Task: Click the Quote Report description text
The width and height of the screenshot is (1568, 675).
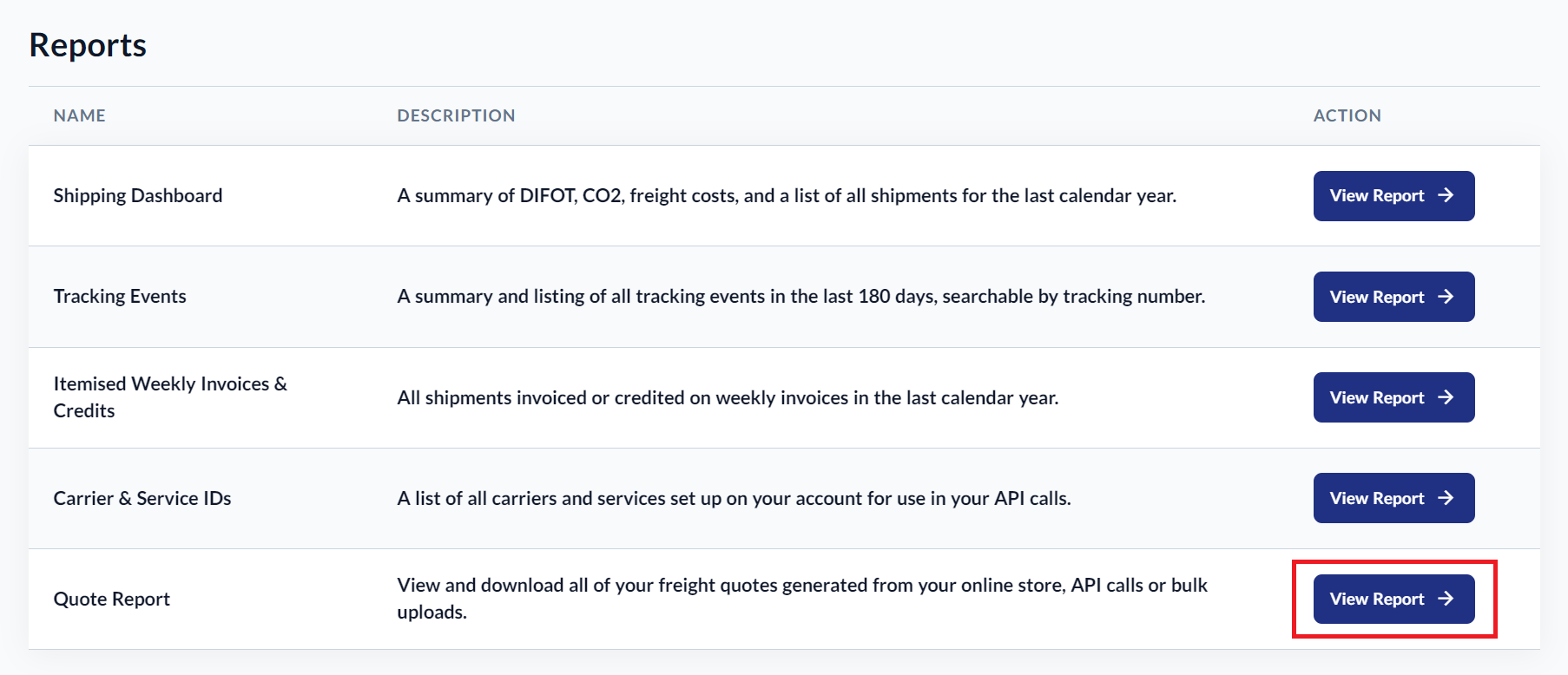Action: coord(801,598)
